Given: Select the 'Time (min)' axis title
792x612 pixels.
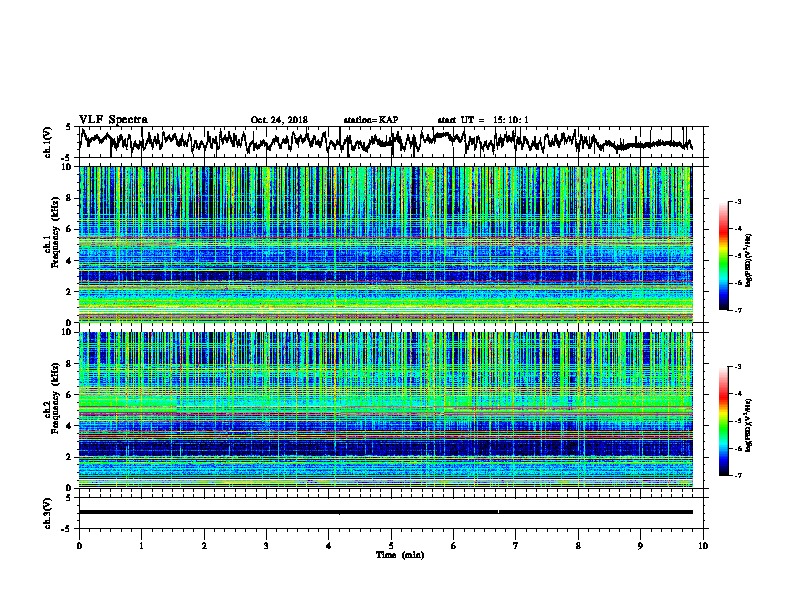Looking at the screenshot, I should [x=400, y=555].
